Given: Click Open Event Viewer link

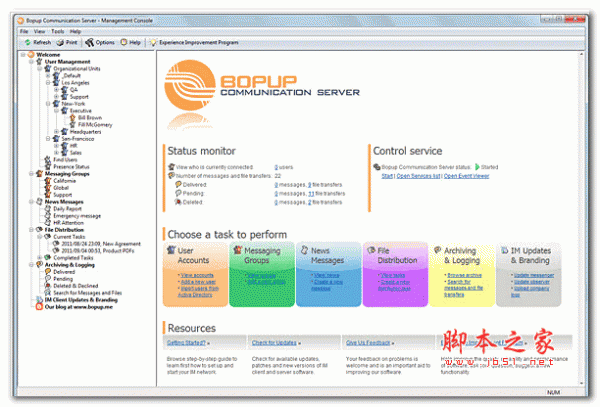Looking at the screenshot, I should (466, 176).
